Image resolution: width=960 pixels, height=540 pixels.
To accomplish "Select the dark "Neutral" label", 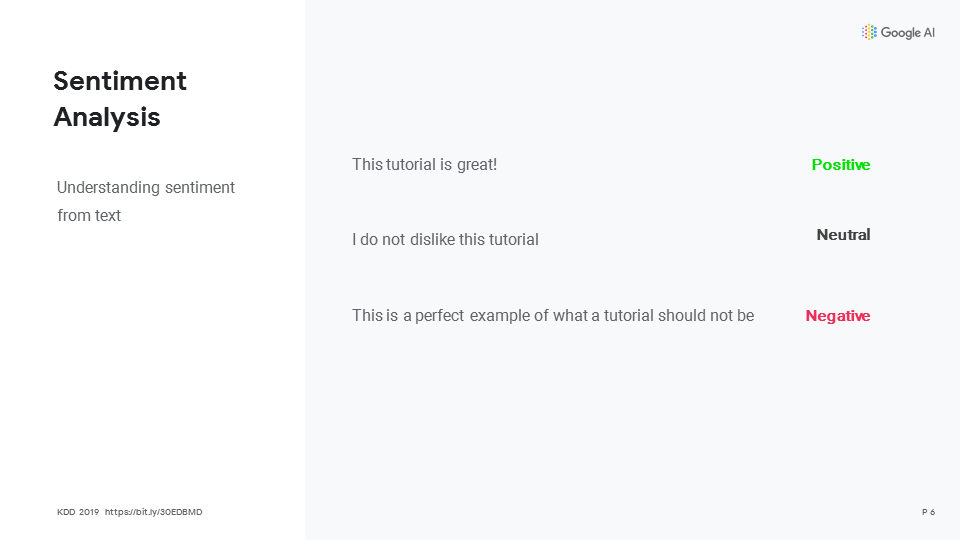I will [843, 235].
